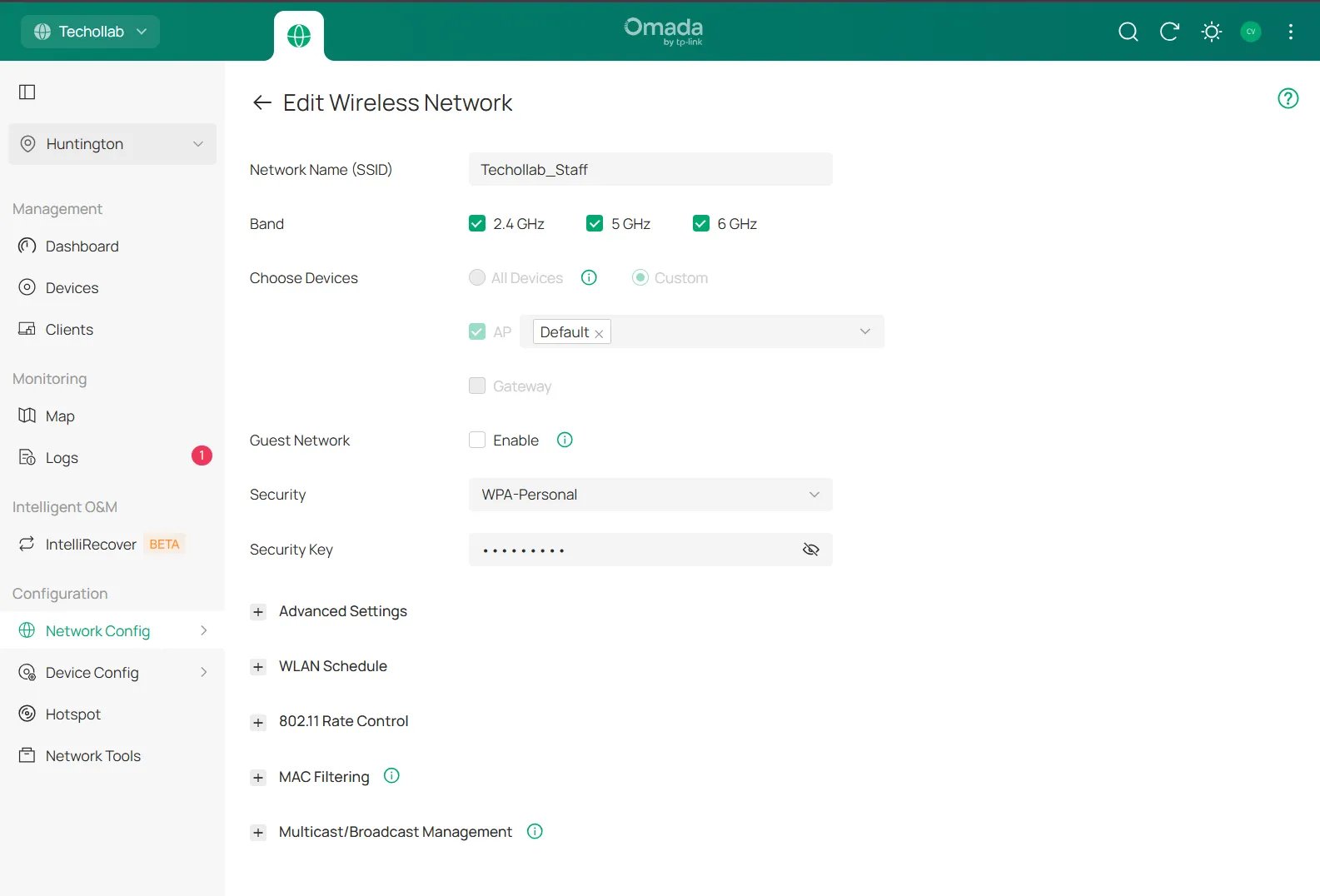Open the Security type dropdown
Image resolution: width=1320 pixels, height=896 pixels.
(650, 495)
